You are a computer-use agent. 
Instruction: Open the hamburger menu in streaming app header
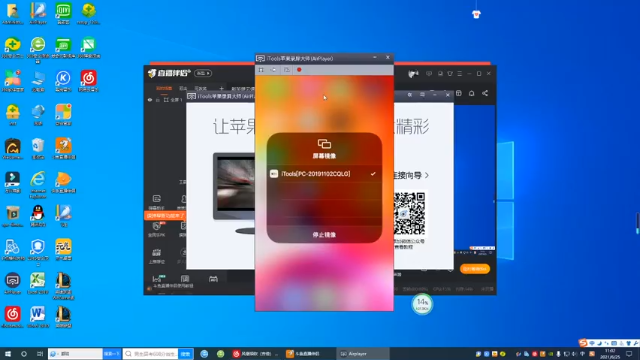[x=460, y=73]
